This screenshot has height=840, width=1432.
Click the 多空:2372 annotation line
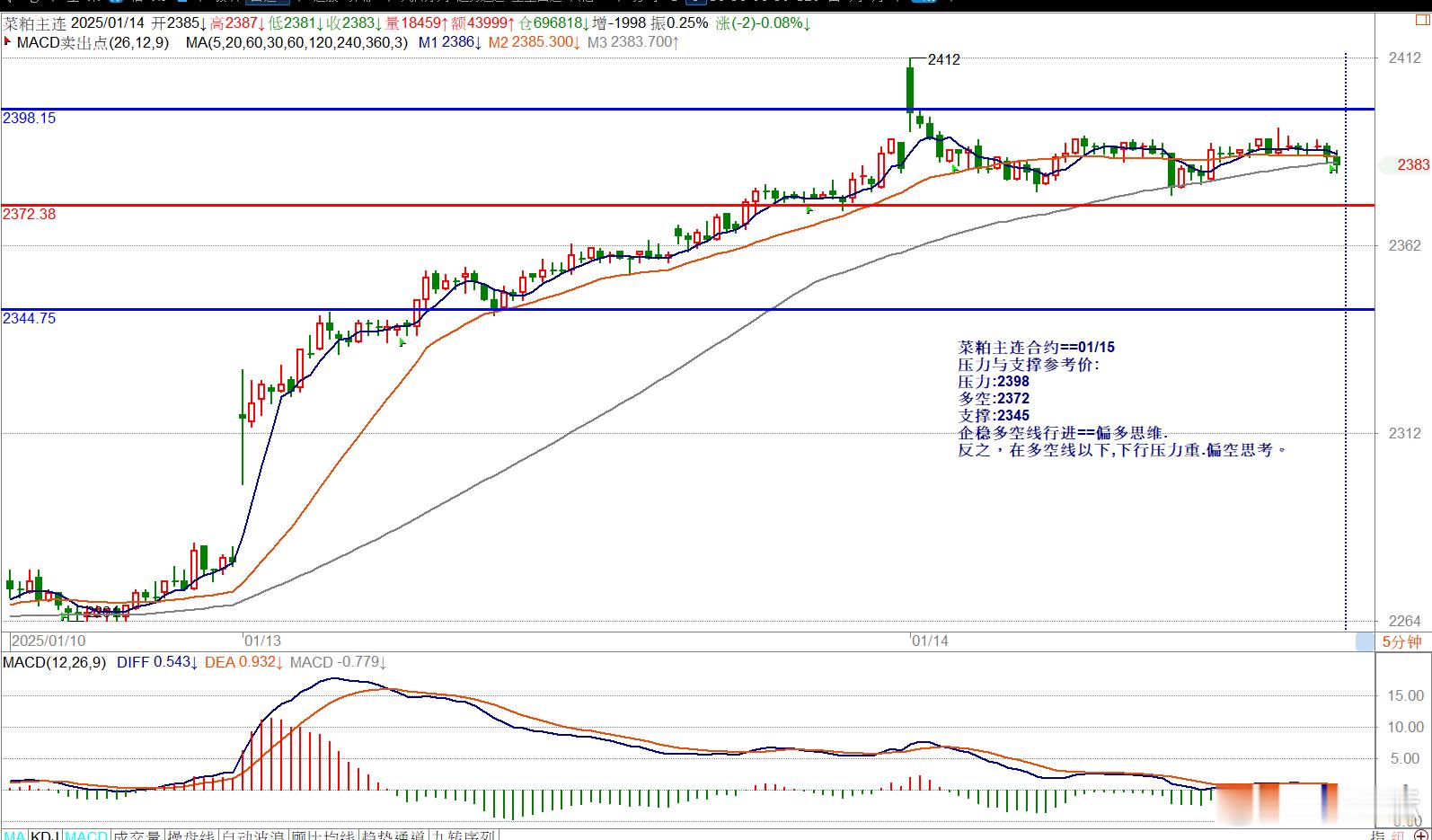(x=994, y=398)
